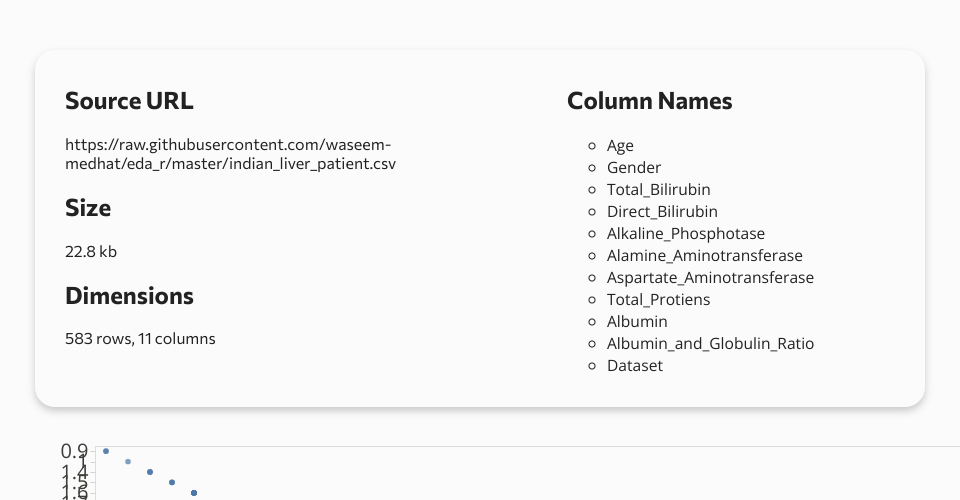Image resolution: width=960 pixels, height=500 pixels.
Task: Pick the Dataset column list item
Action: [x=634, y=366]
